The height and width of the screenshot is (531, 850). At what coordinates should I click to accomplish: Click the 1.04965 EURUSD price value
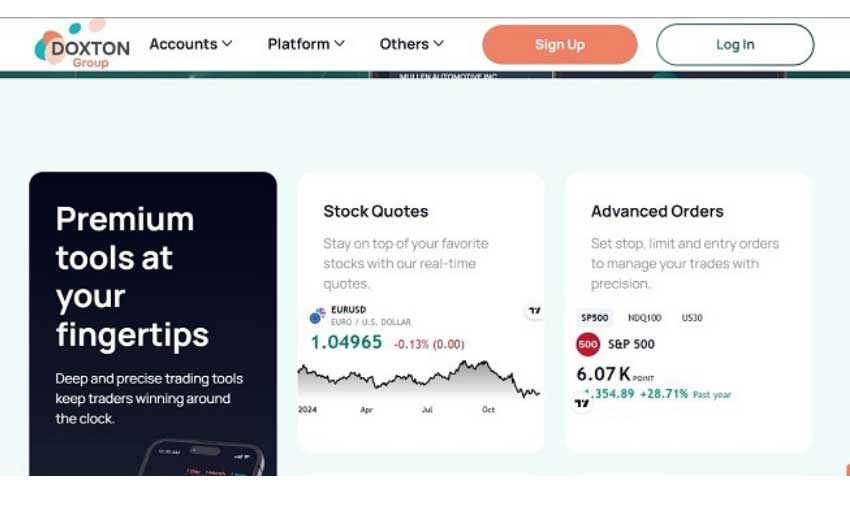(346, 342)
